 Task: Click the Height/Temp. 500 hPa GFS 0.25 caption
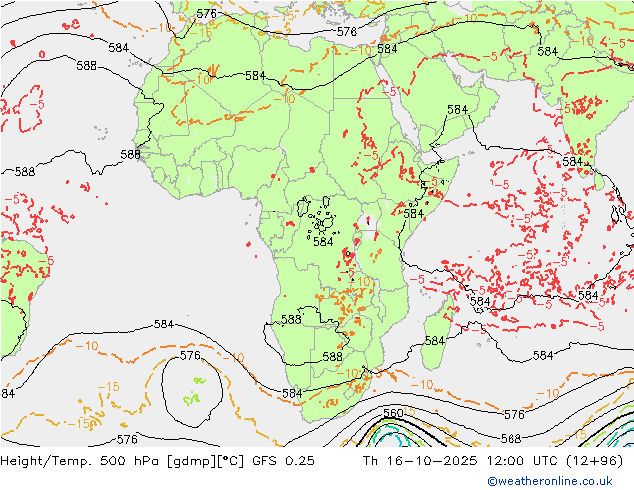[x=157, y=461]
